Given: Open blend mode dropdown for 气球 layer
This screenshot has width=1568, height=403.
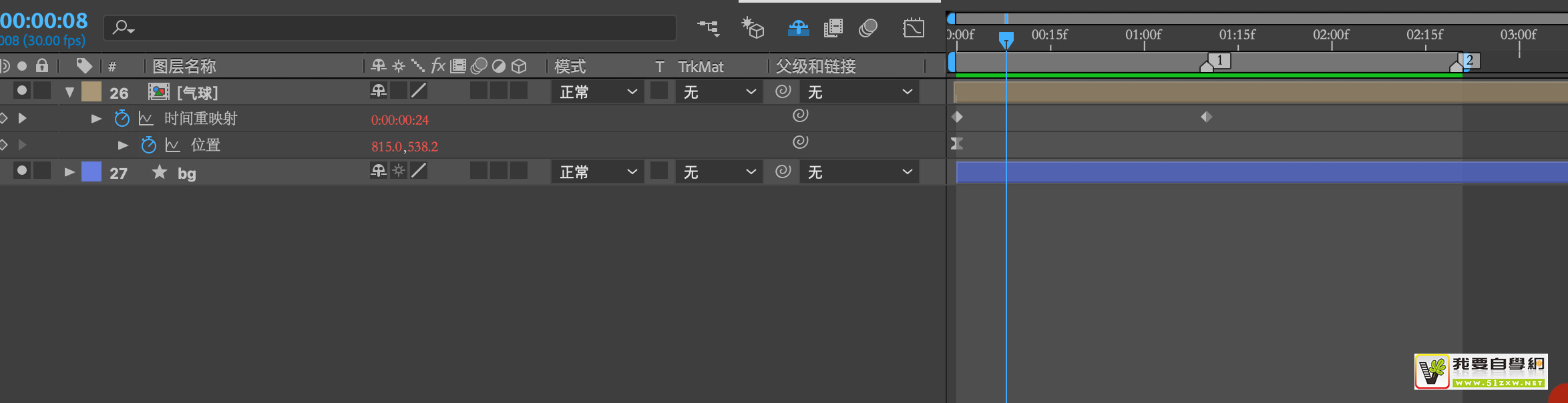Looking at the screenshot, I should [597, 92].
